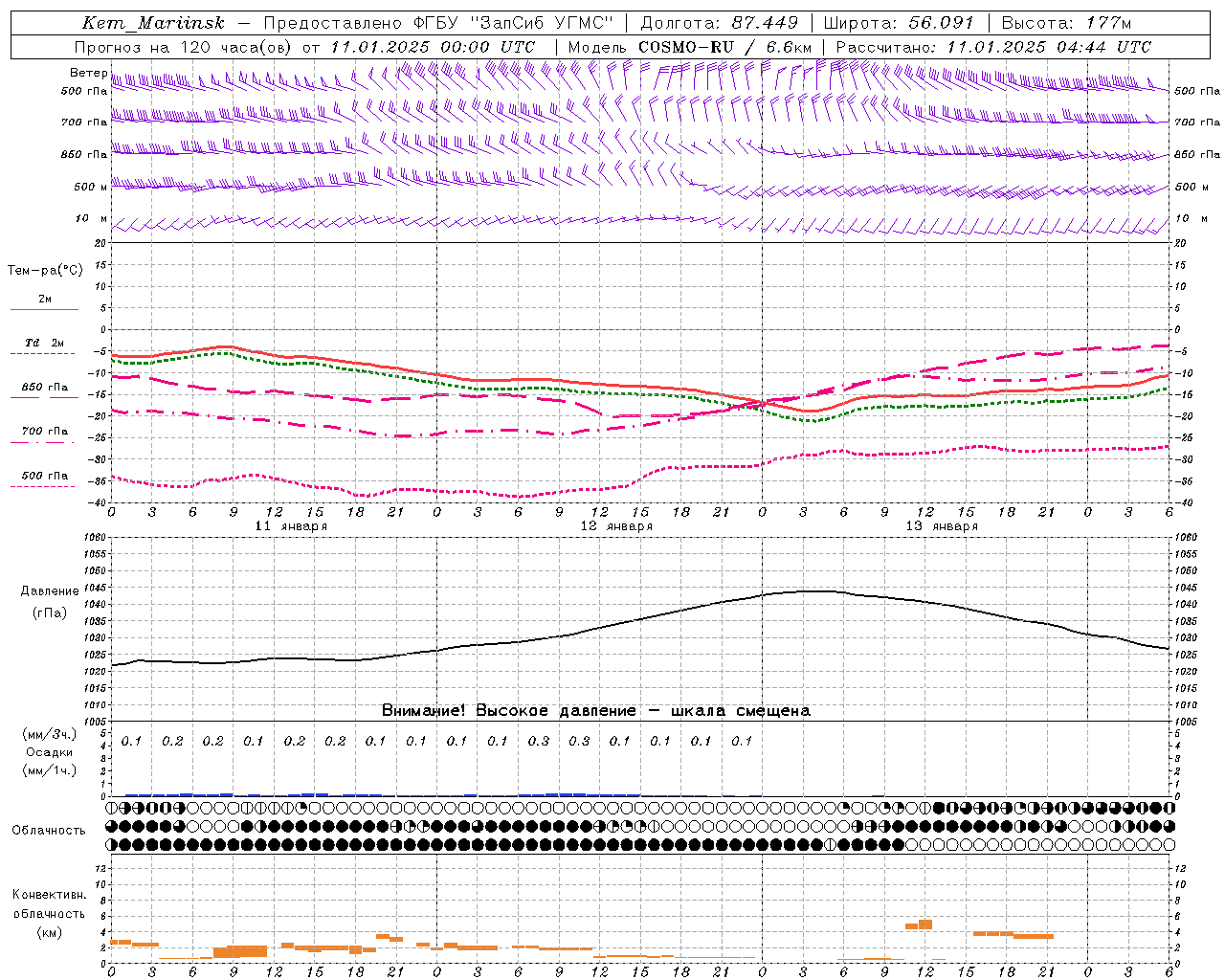Click the 12 января date label
Viewport: 1225px width, 980px height.
pos(616,526)
